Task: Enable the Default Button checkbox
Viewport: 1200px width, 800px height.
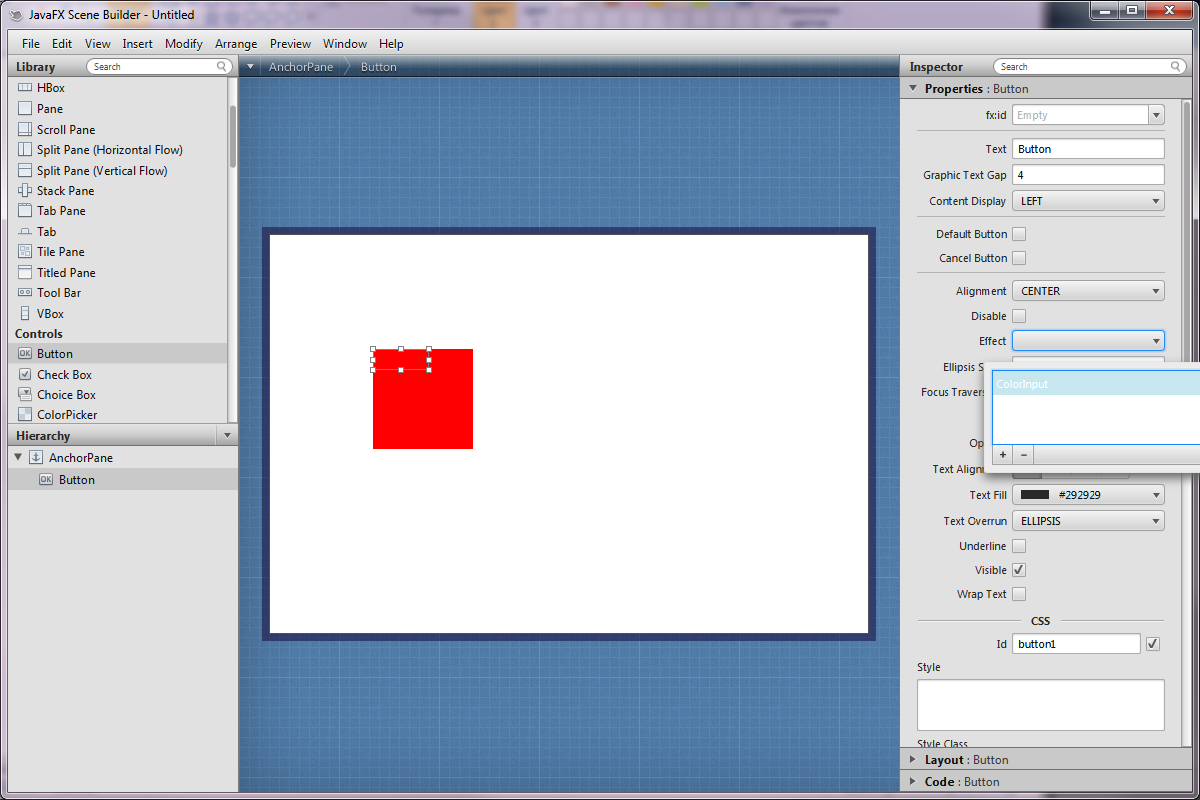Action: (1019, 234)
